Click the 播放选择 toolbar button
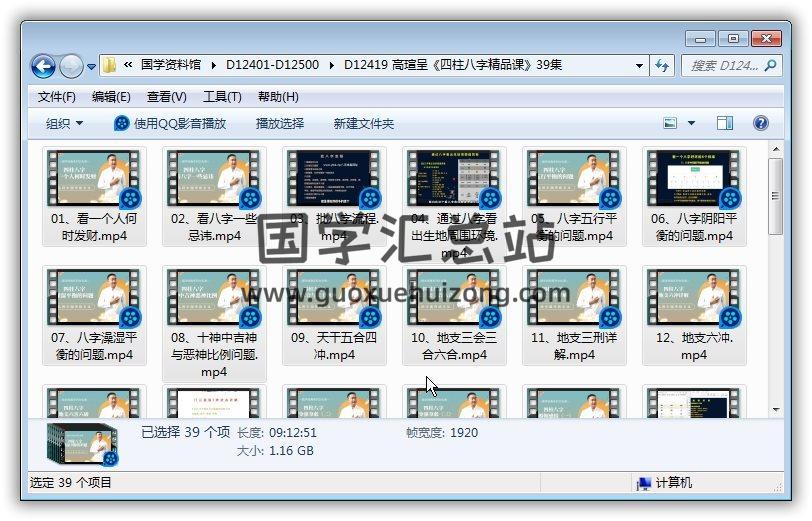812x521 pixels. click(280, 123)
